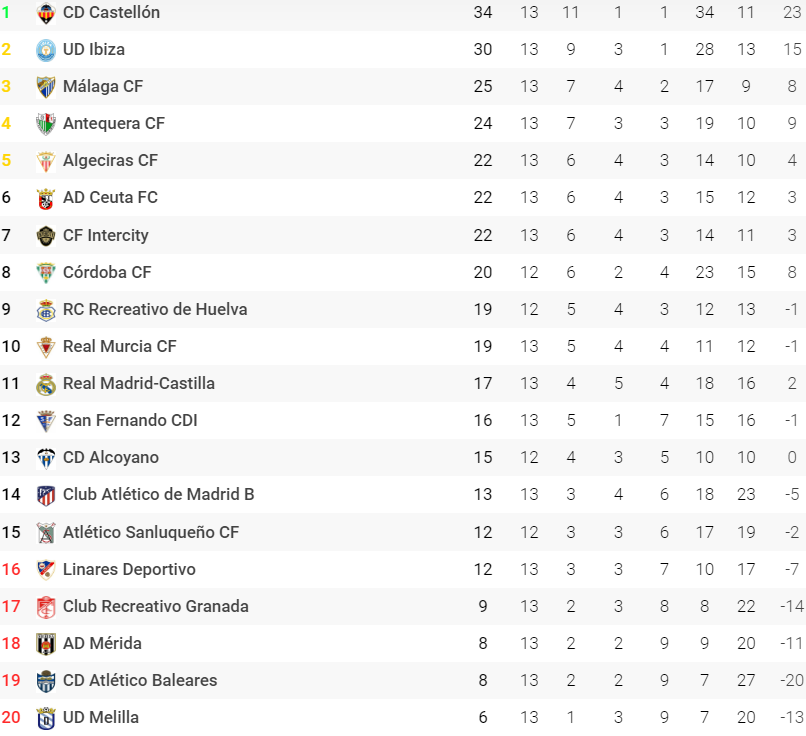Open the Córdoba CF team link

click(107, 272)
